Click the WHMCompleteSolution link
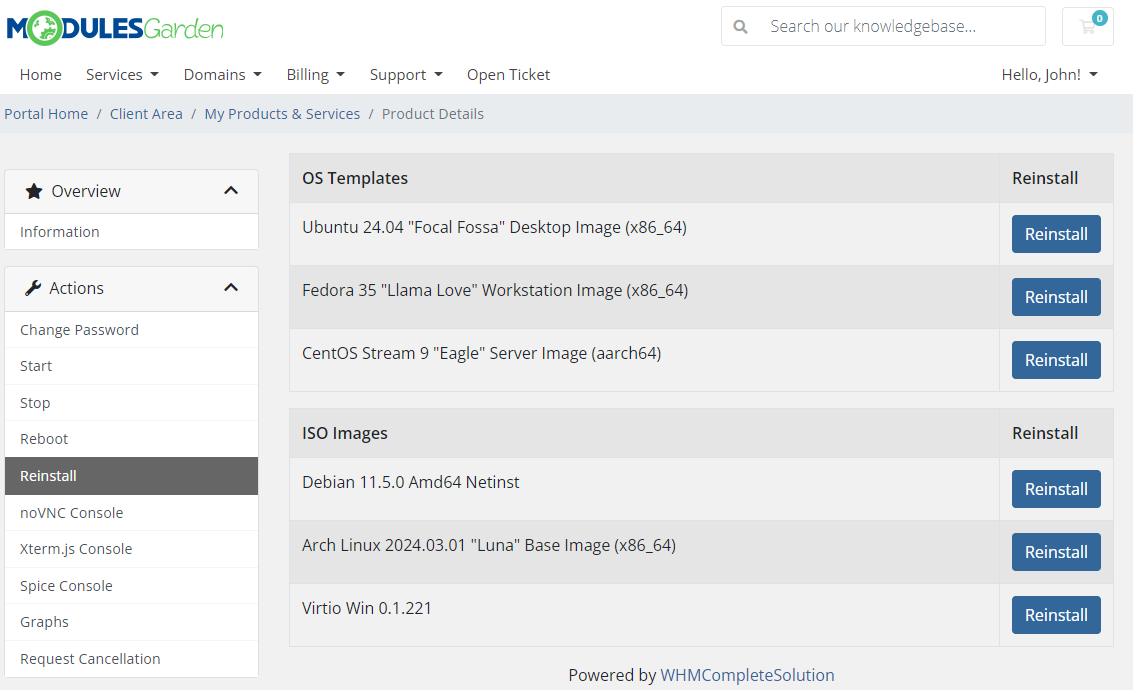The width and height of the screenshot is (1133, 690). (x=747, y=674)
